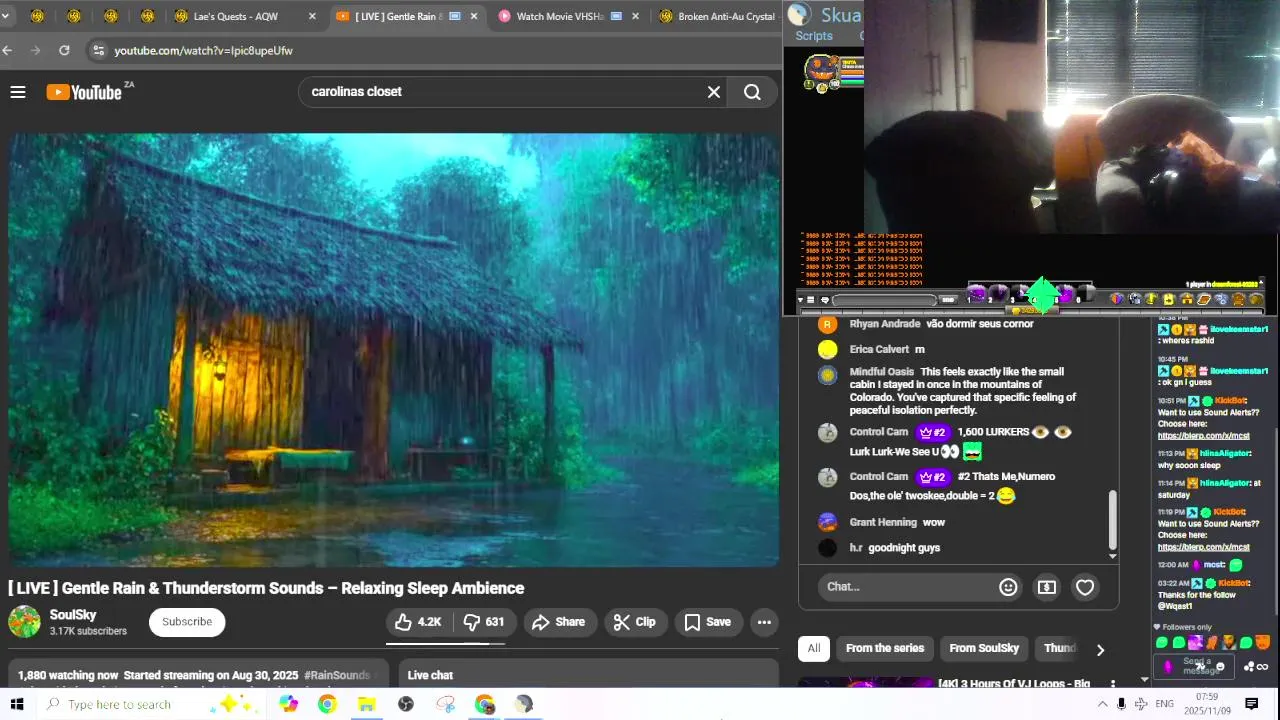Viewport: 1280px width, 720px height.
Task: Click the live chat scrollbar
Action: click(x=1112, y=518)
